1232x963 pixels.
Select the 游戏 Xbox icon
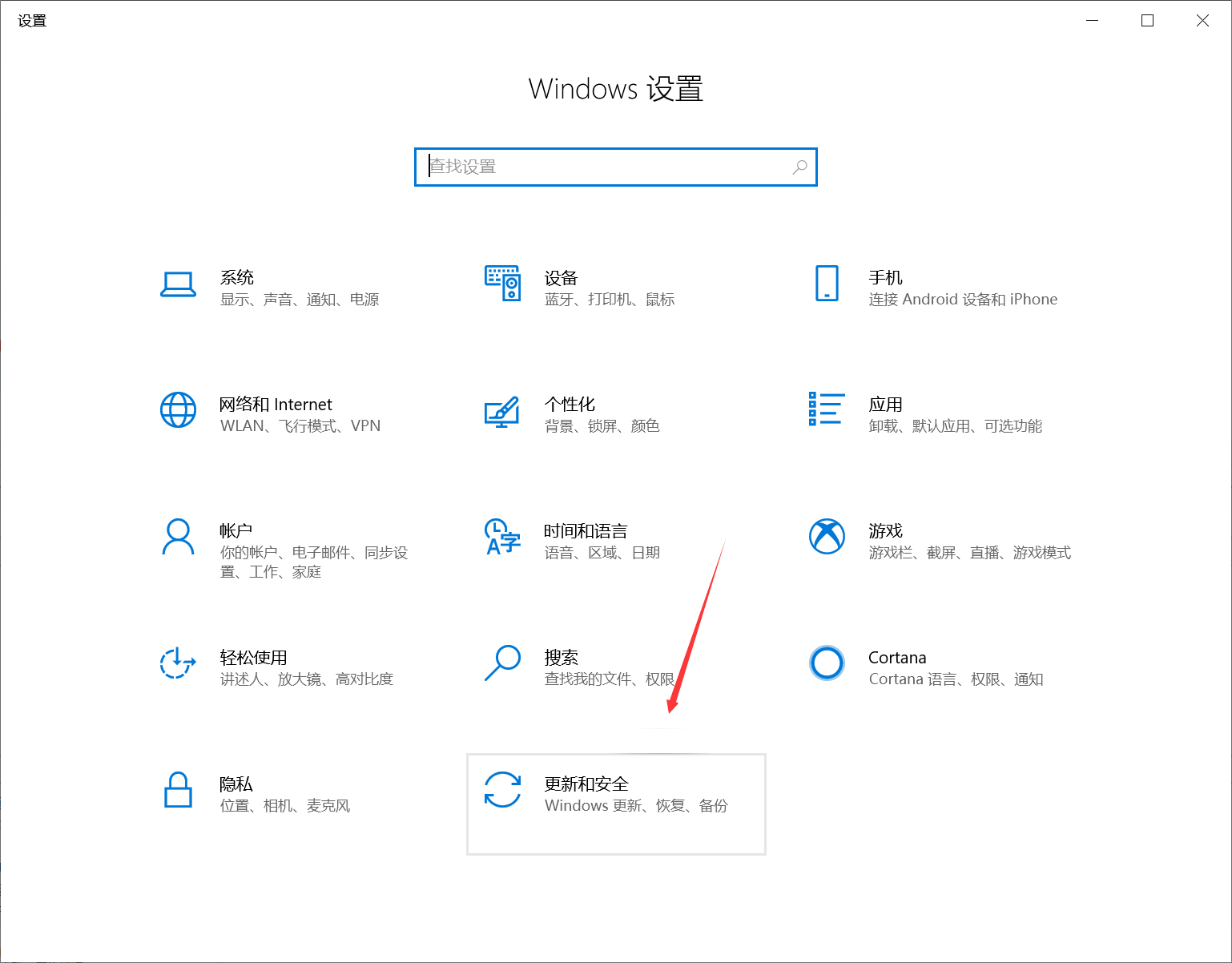click(x=827, y=536)
